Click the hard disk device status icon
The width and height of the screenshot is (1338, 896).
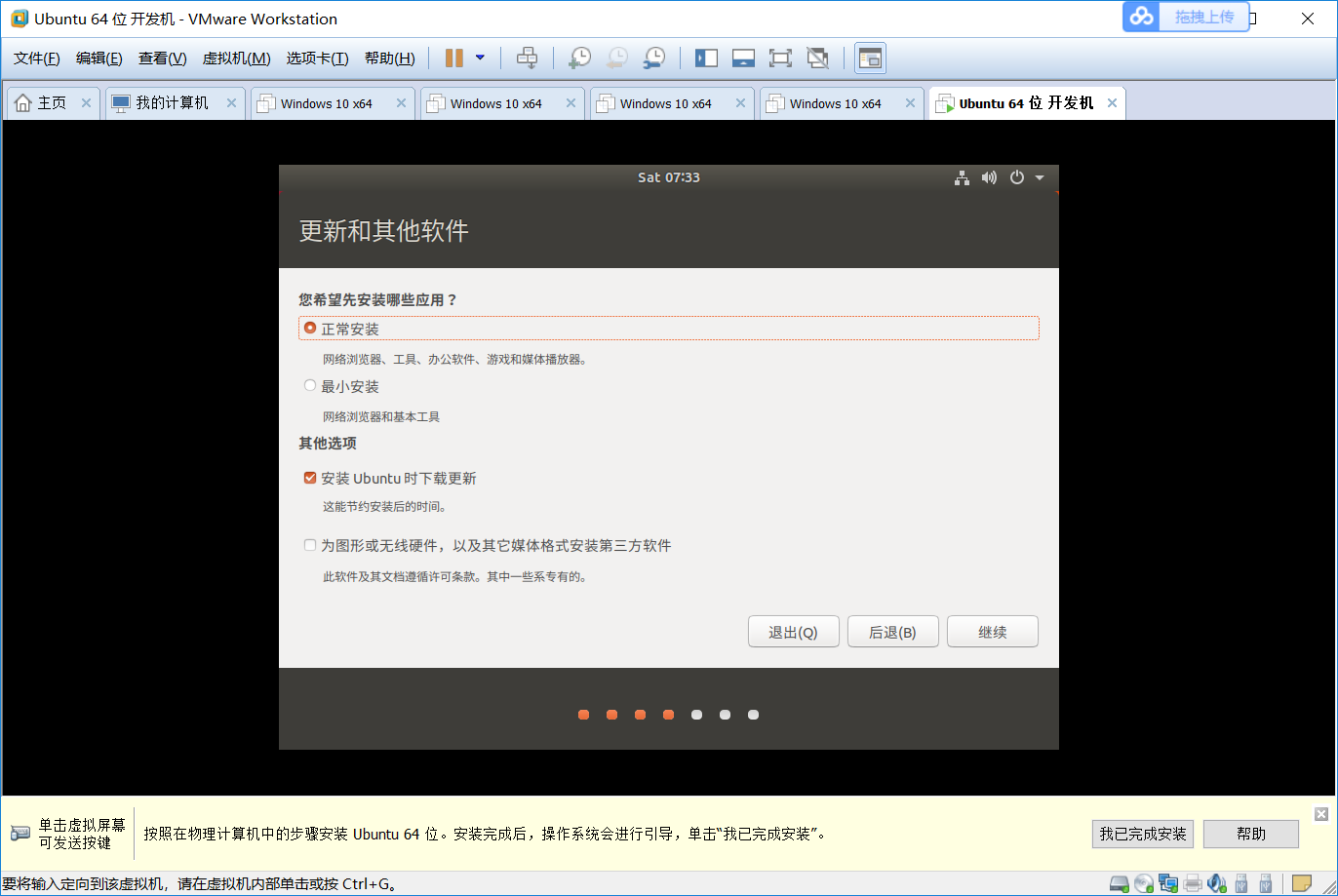(x=1121, y=884)
